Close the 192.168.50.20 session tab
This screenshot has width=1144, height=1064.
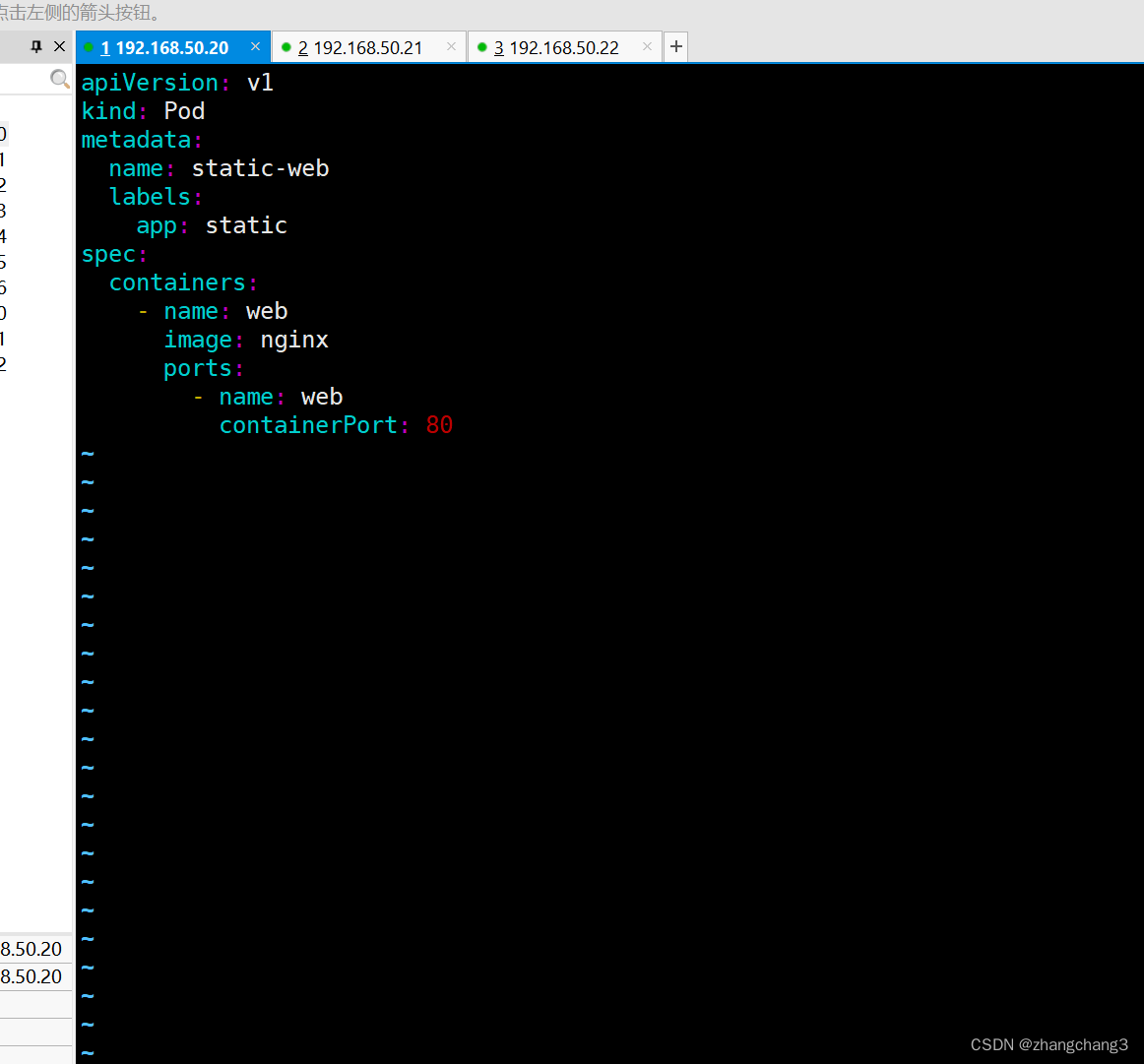(x=255, y=46)
